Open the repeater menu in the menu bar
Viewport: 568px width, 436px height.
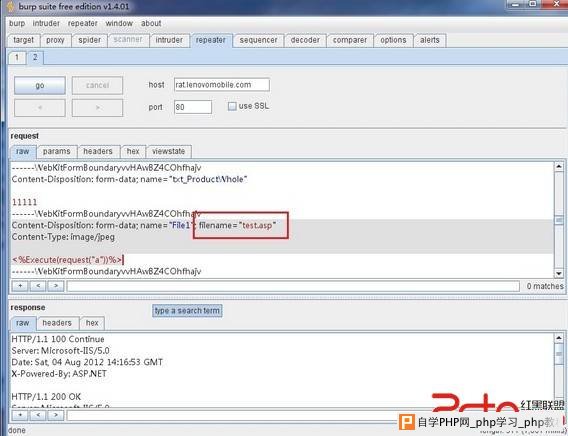click(x=83, y=24)
